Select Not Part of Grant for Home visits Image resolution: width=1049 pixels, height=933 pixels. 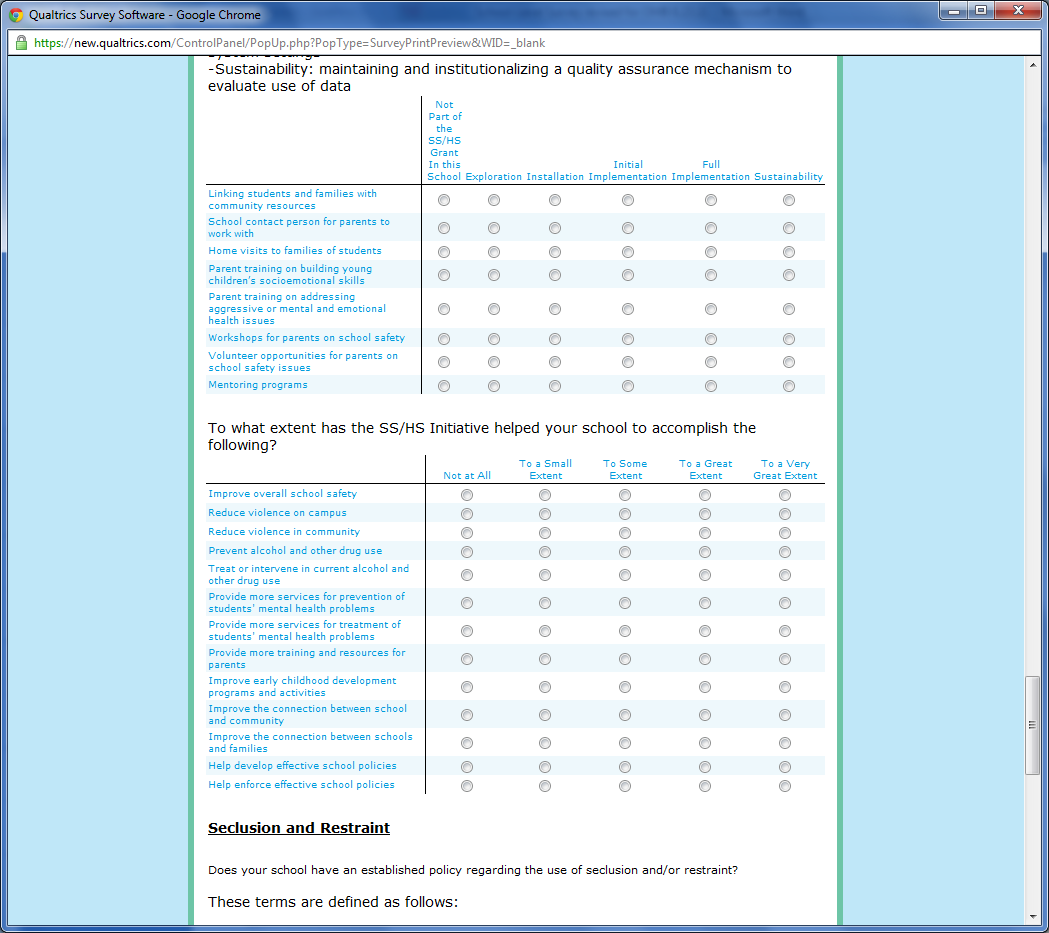coord(444,251)
